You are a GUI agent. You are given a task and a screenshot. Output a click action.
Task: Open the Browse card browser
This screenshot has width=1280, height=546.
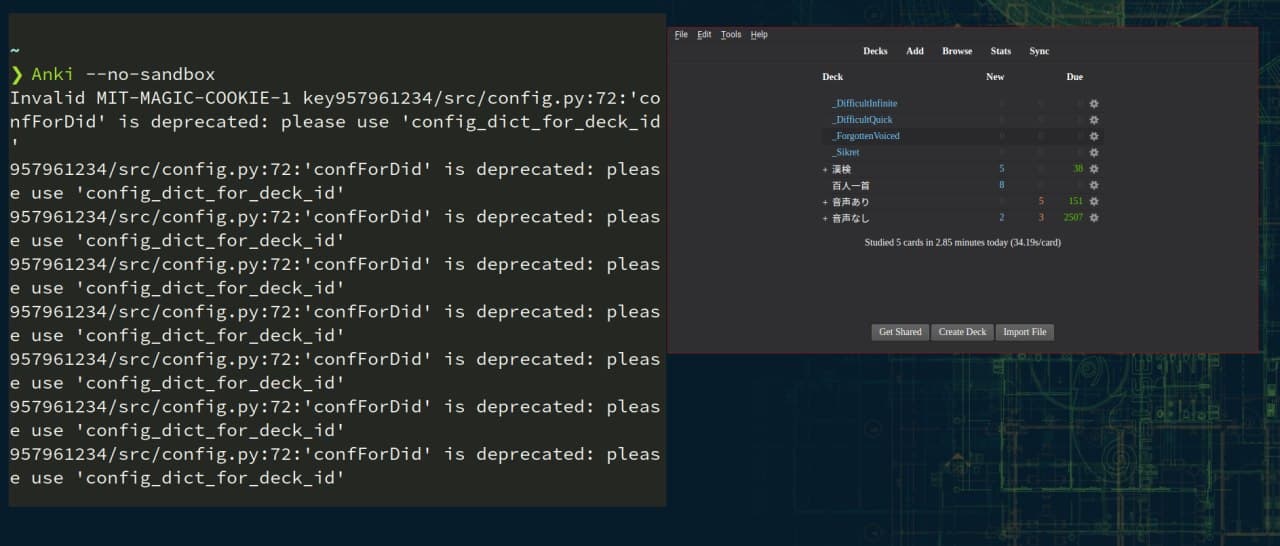pyautogui.click(x=957, y=51)
